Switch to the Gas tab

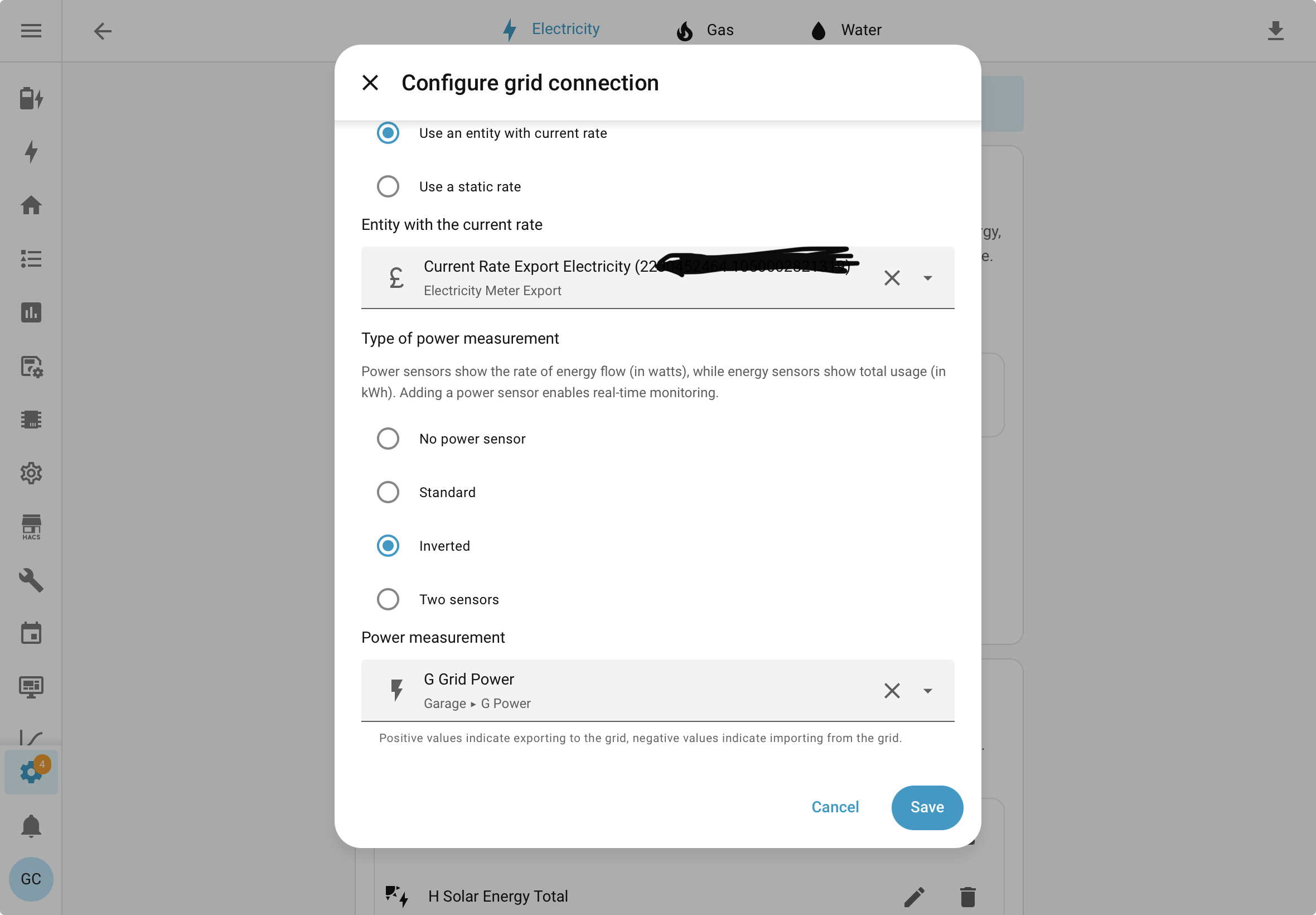[705, 30]
